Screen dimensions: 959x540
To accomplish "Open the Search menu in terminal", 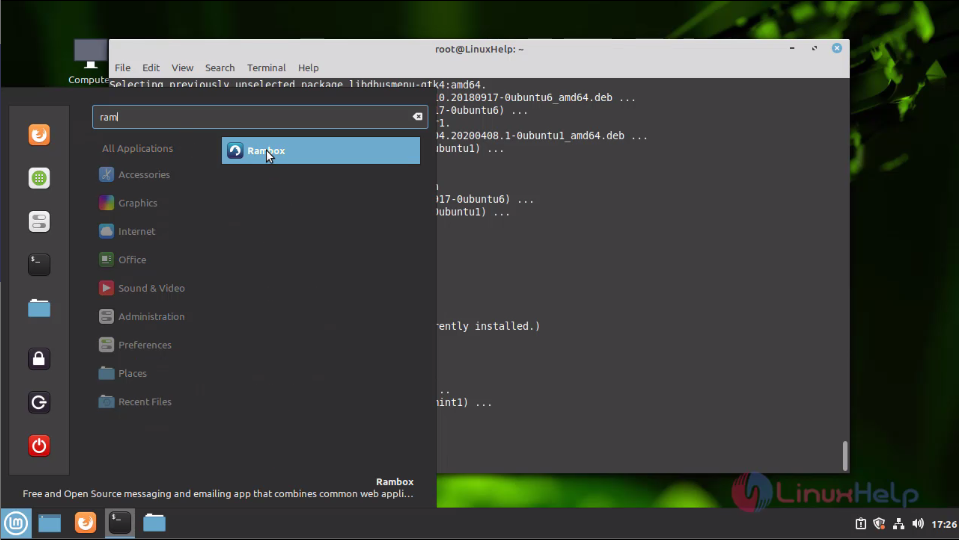I will (x=220, y=68).
